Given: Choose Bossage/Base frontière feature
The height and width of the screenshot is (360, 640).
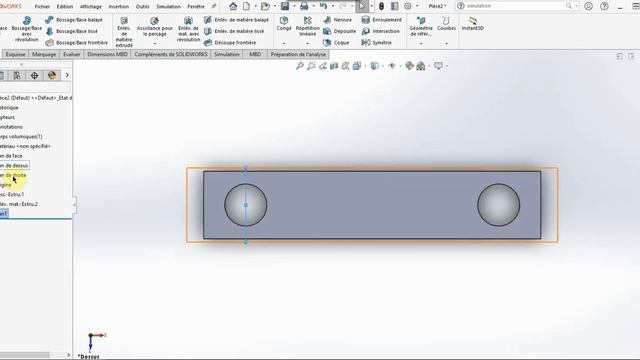Looking at the screenshot, I should coord(76,42).
